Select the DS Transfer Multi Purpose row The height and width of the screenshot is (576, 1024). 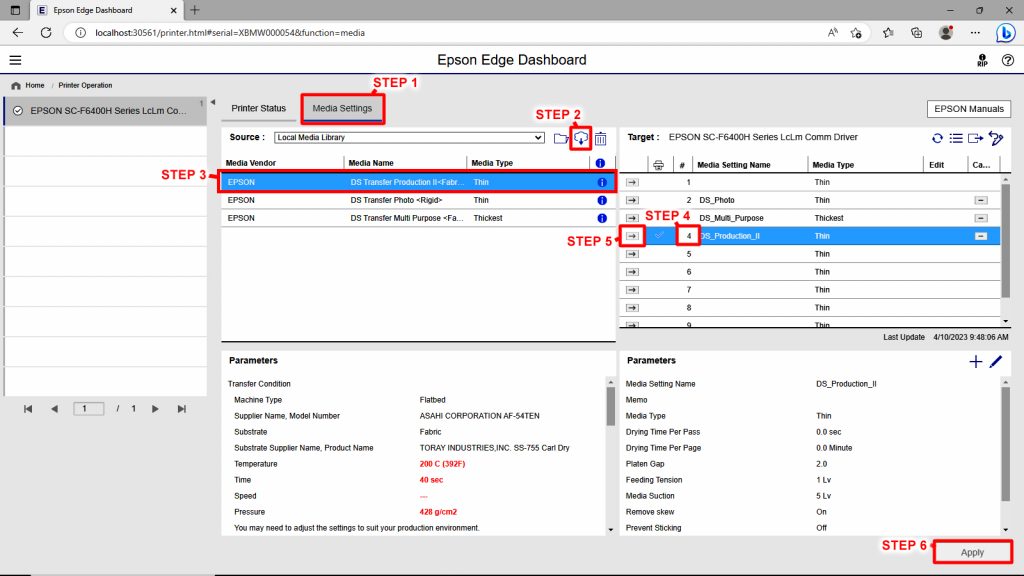[418, 218]
